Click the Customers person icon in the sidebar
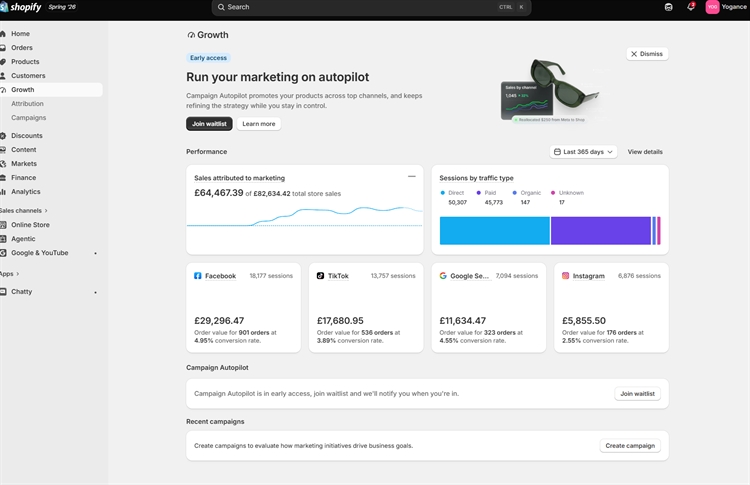This screenshot has height=485, width=750. pyautogui.click(x=3, y=76)
